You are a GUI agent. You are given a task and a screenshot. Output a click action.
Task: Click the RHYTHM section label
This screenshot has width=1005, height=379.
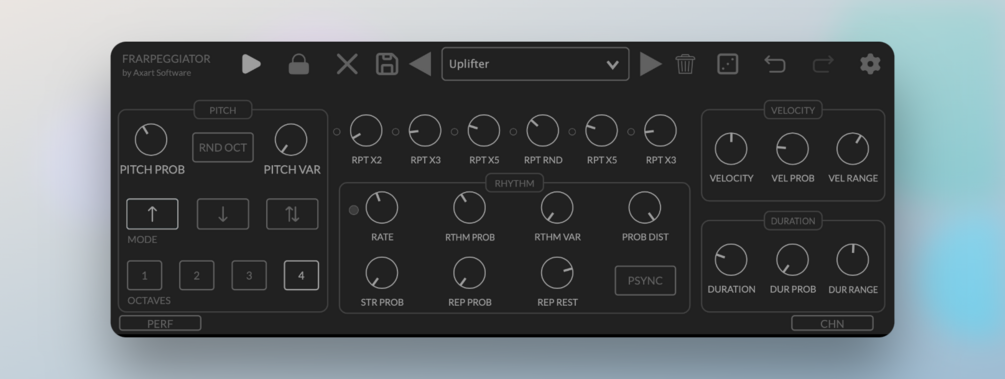pyautogui.click(x=515, y=183)
